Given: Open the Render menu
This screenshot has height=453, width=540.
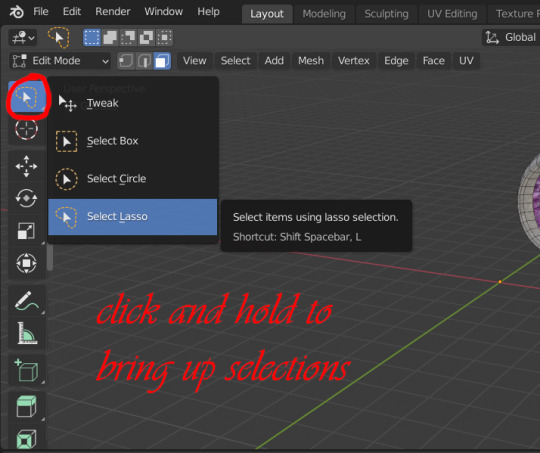Looking at the screenshot, I should [113, 12].
